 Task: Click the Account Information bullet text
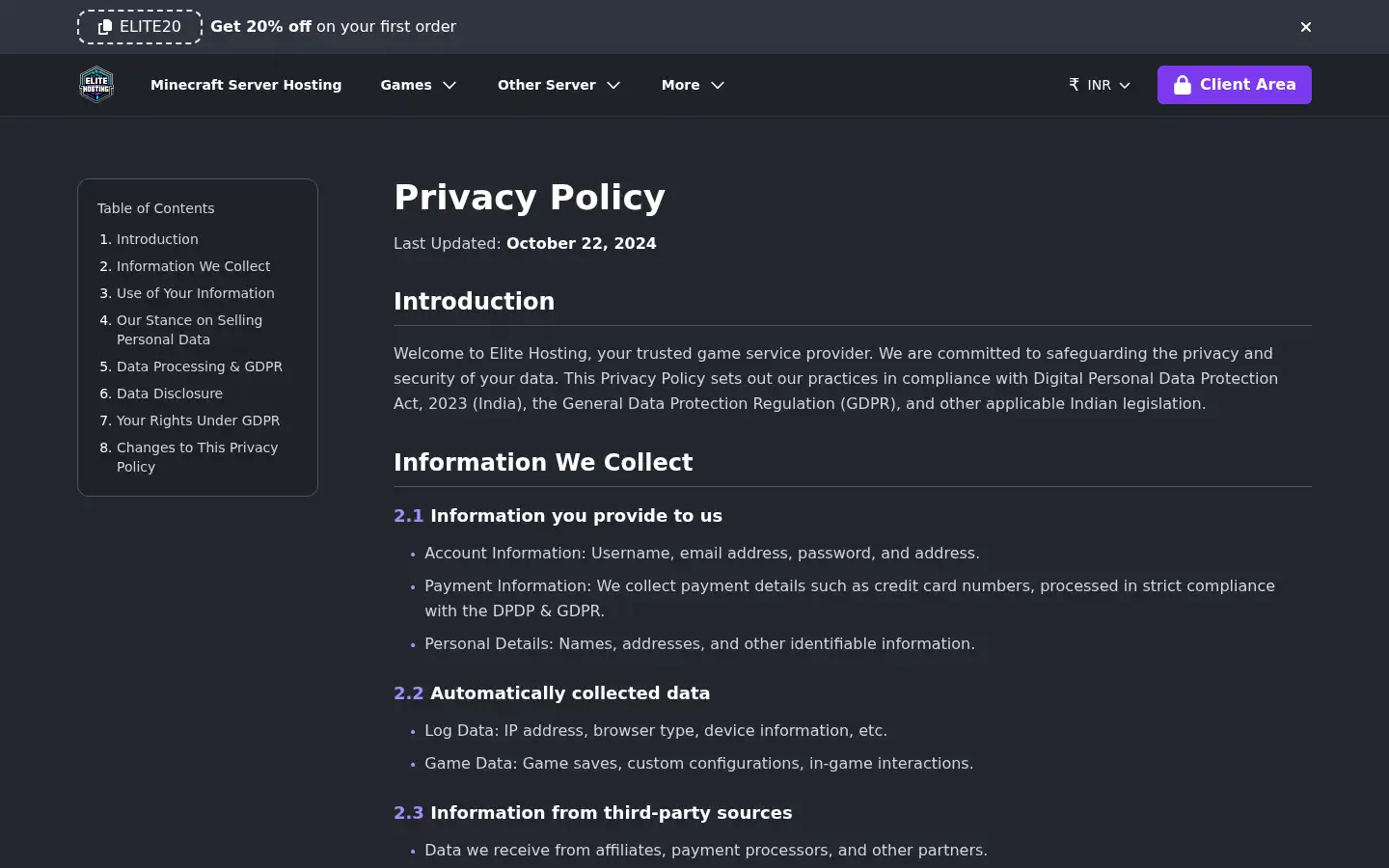tap(702, 554)
